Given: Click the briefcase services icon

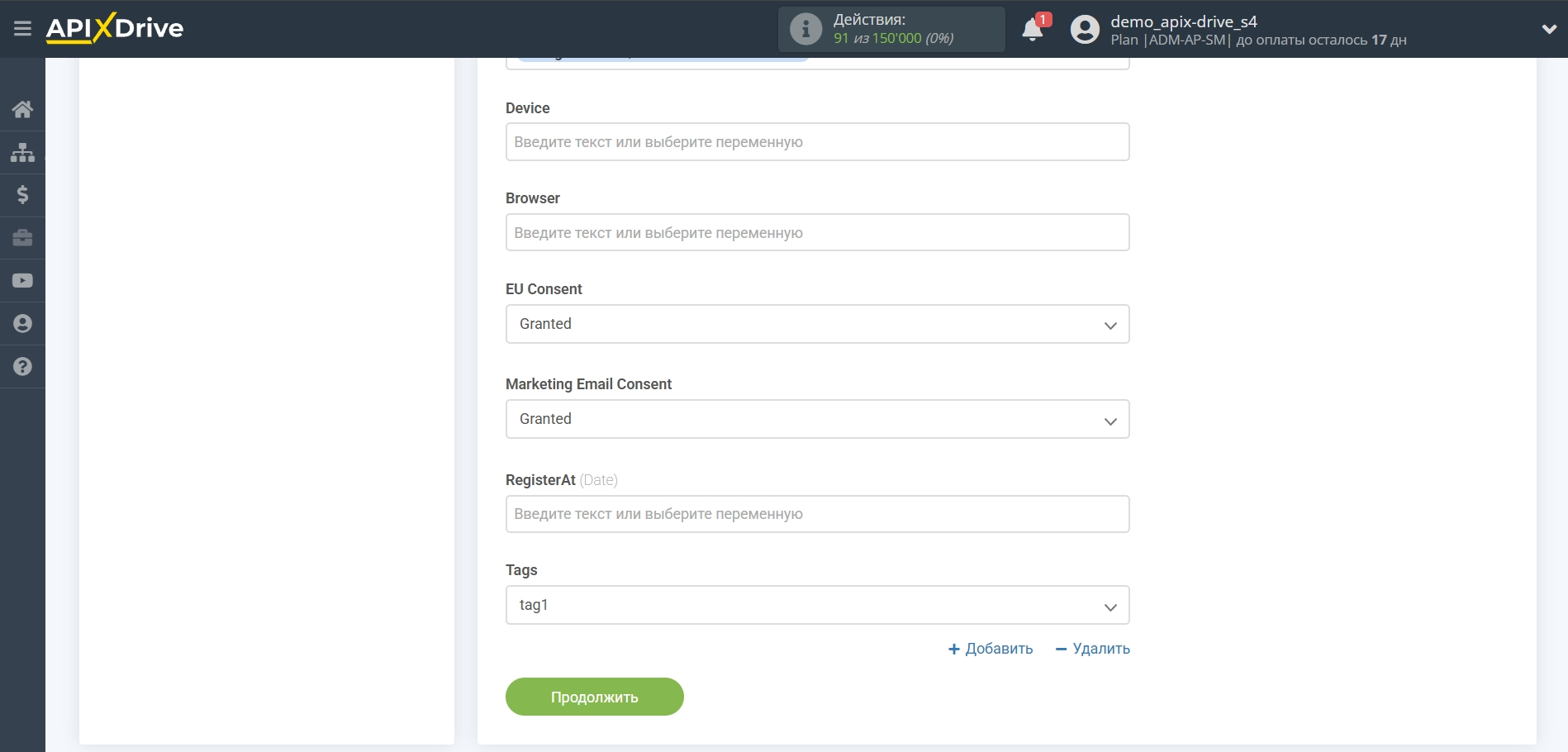Looking at the screenshot, I should [22, 238].
